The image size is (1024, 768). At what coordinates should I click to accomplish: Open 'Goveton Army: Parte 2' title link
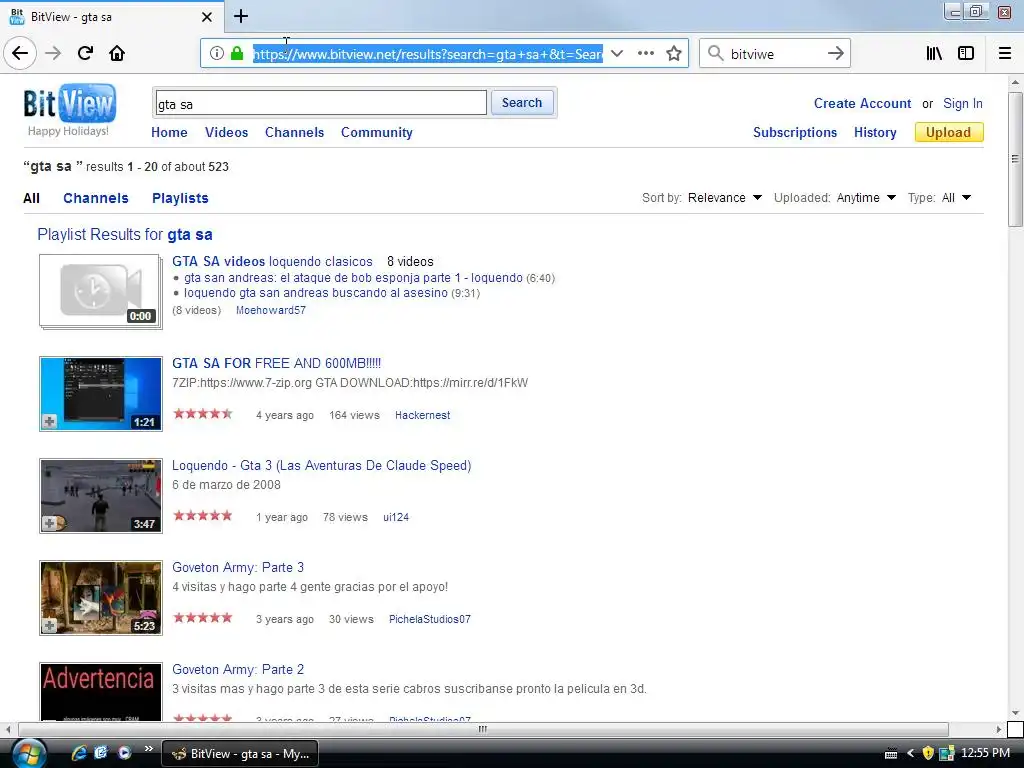pyautogui.click(x=238, y=669)
